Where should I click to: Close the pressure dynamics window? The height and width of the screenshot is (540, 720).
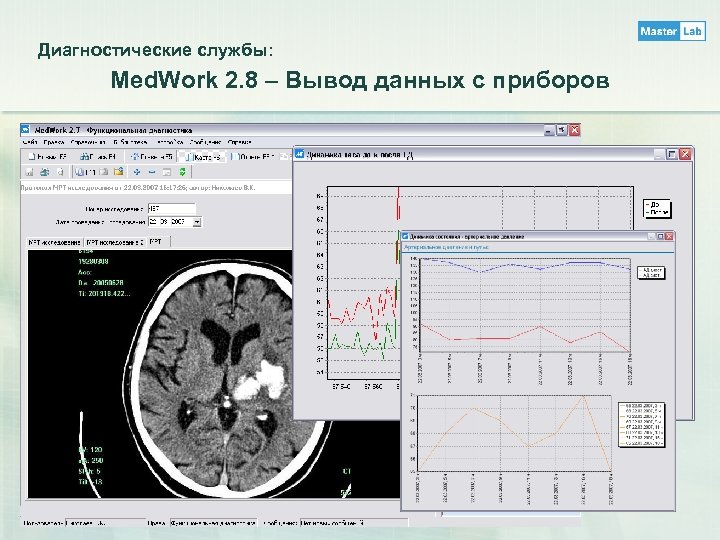[669, 236]
